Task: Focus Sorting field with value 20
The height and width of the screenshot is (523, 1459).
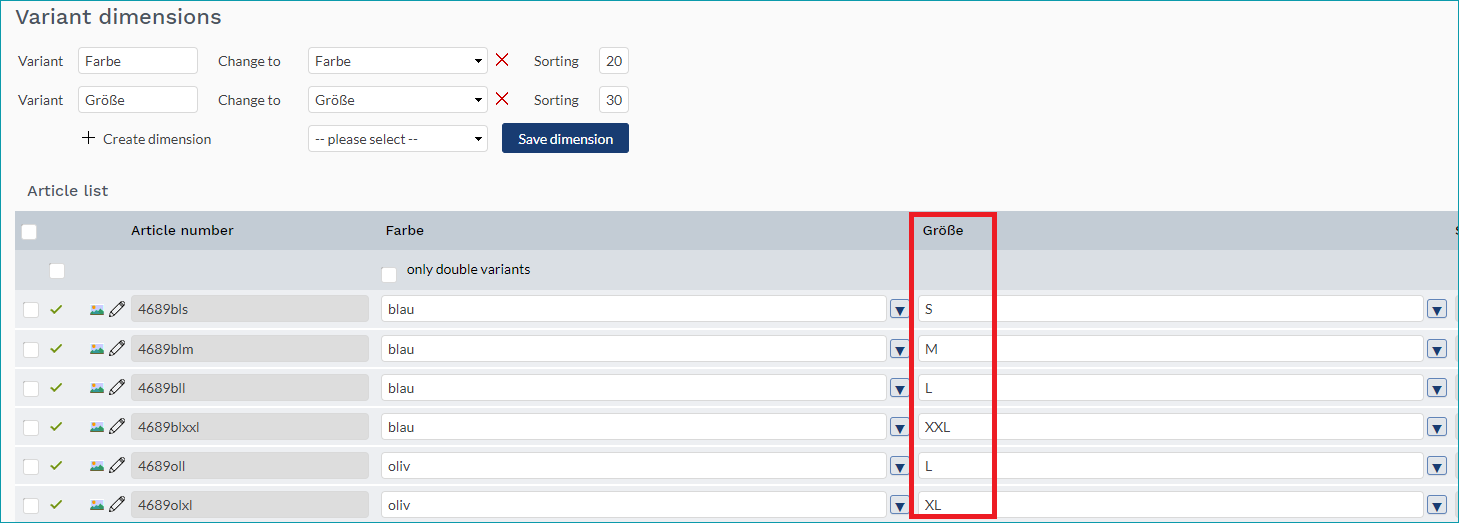Action: pos(614,60)
